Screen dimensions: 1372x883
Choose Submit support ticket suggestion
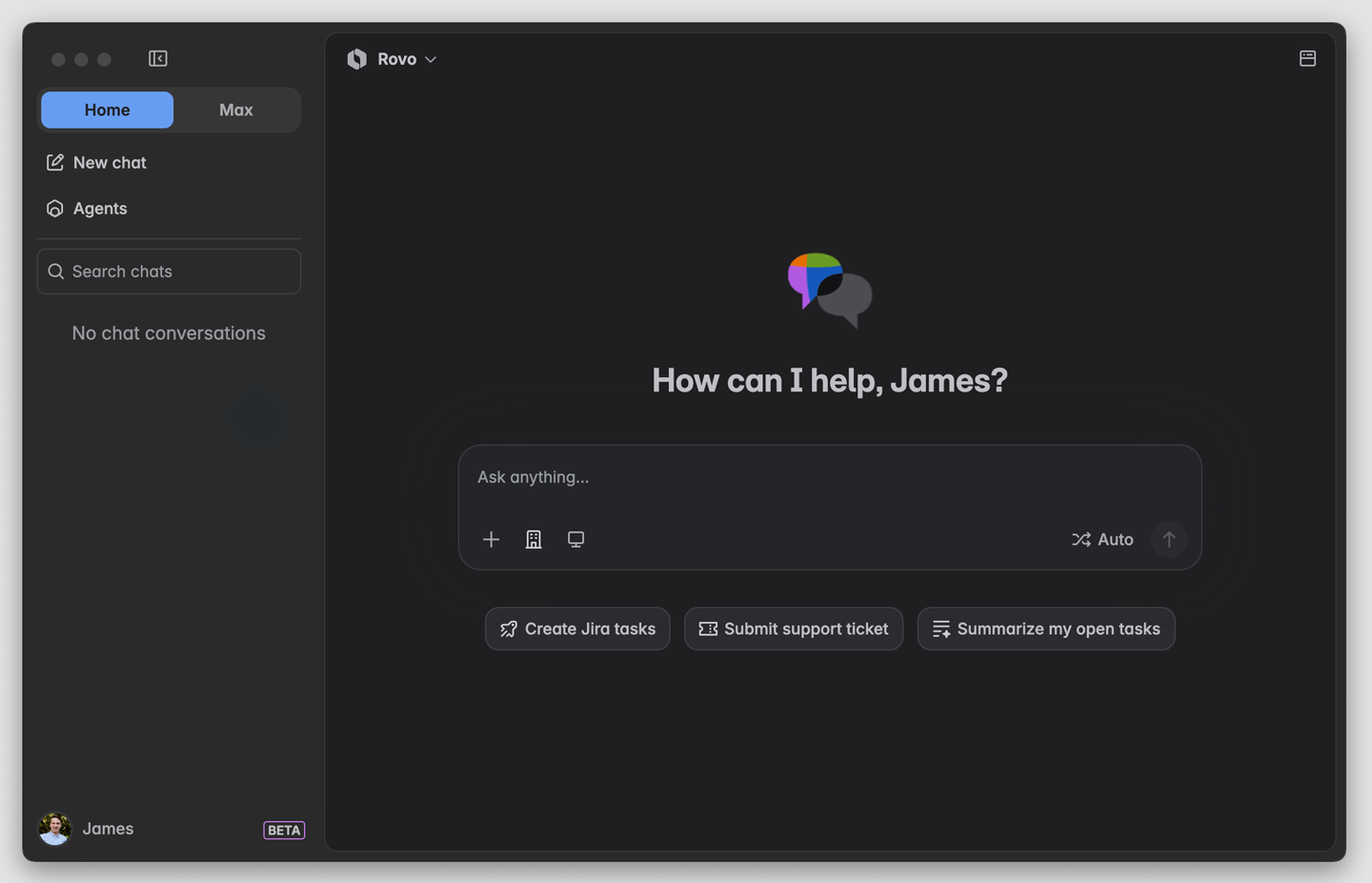(x=794, y=629)
